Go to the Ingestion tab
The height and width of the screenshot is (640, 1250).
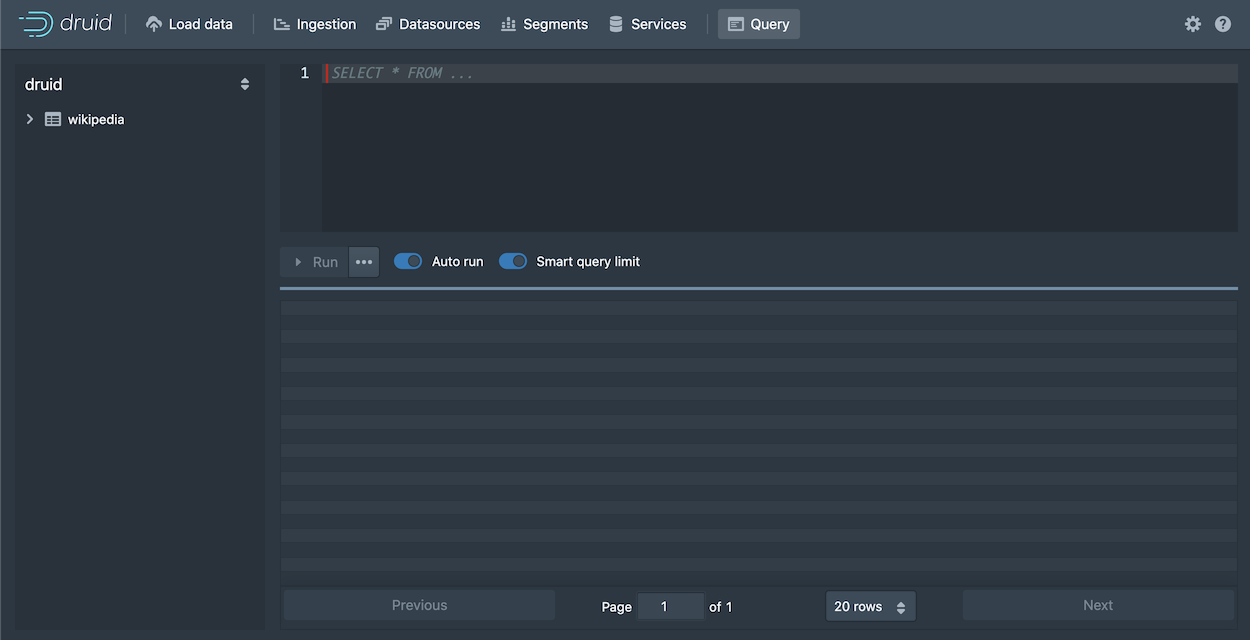pos(315,24)
